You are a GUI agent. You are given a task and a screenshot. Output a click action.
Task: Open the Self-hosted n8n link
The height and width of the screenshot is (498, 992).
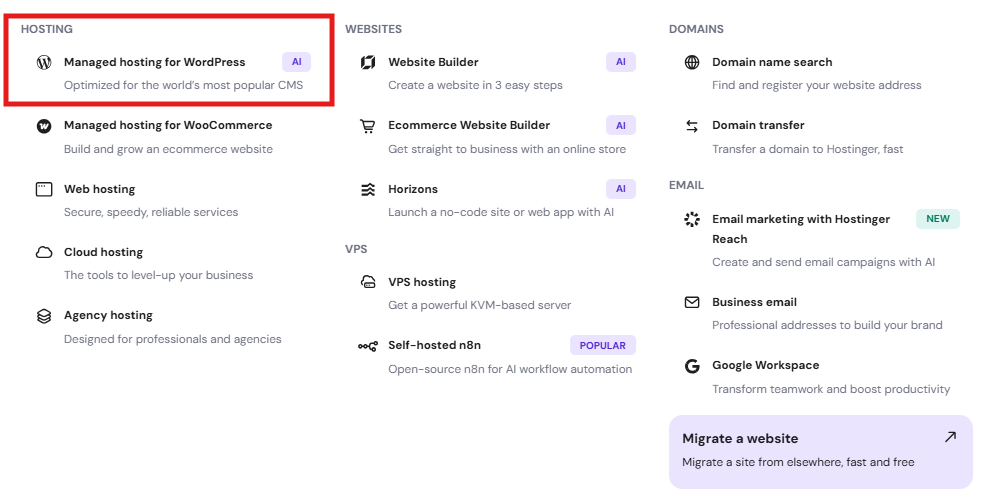coord(435,345)
